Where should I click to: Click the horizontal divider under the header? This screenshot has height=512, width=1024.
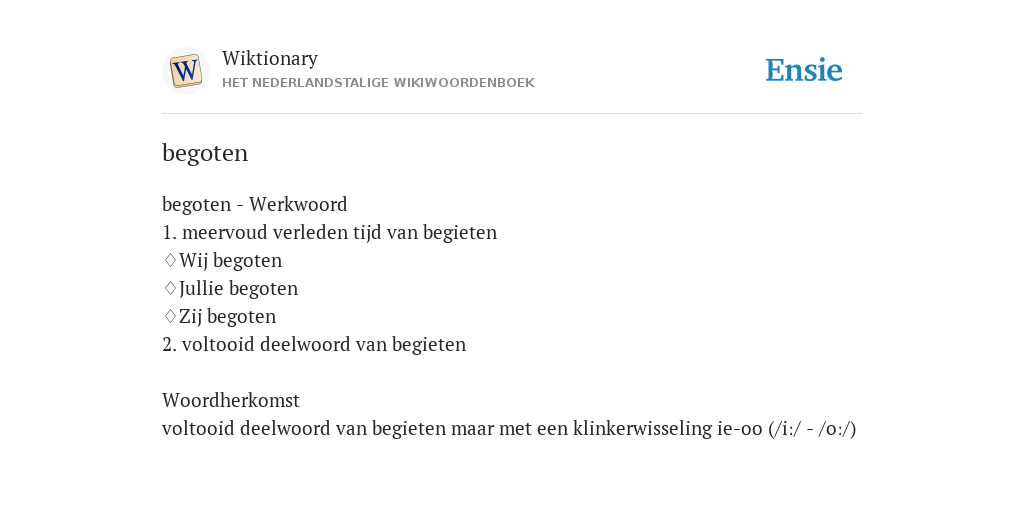point(512,114)
